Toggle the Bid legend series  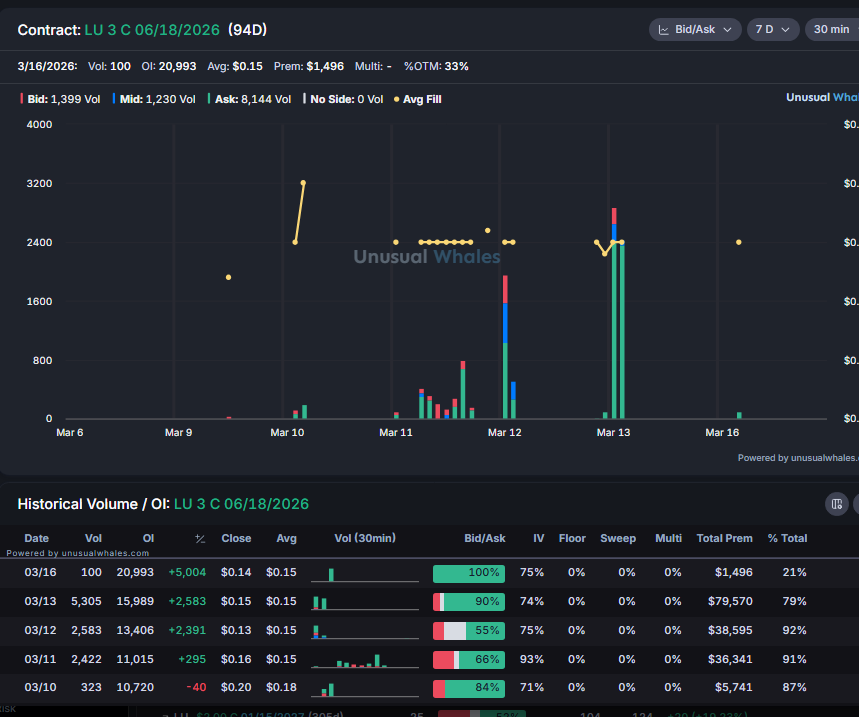click(60, 99)
